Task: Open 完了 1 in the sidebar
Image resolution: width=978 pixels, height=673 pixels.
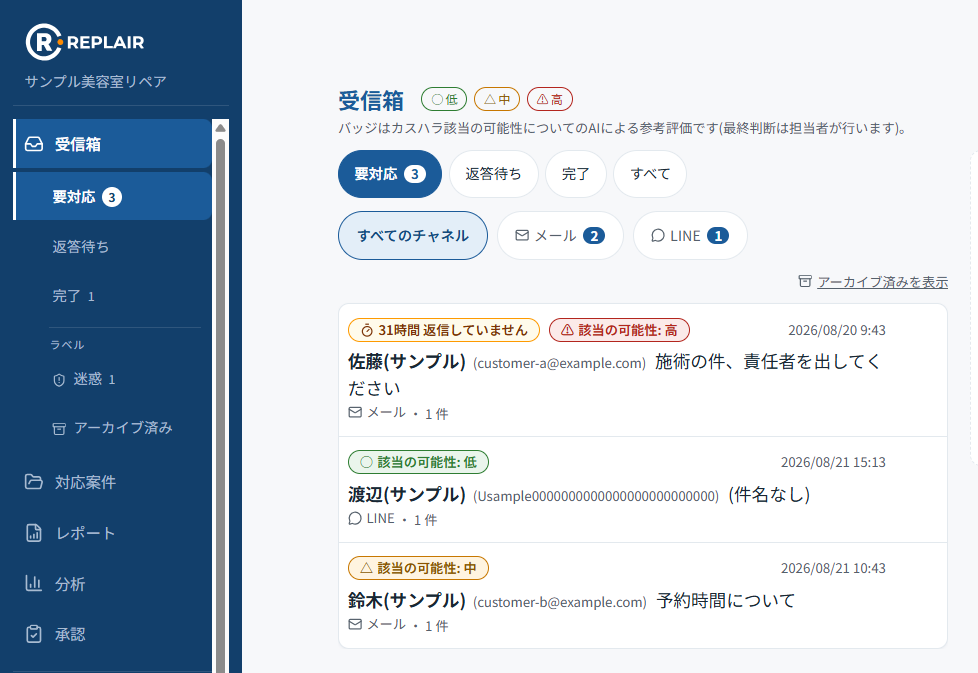Action: pyautogui.click(x=74, y=296)
